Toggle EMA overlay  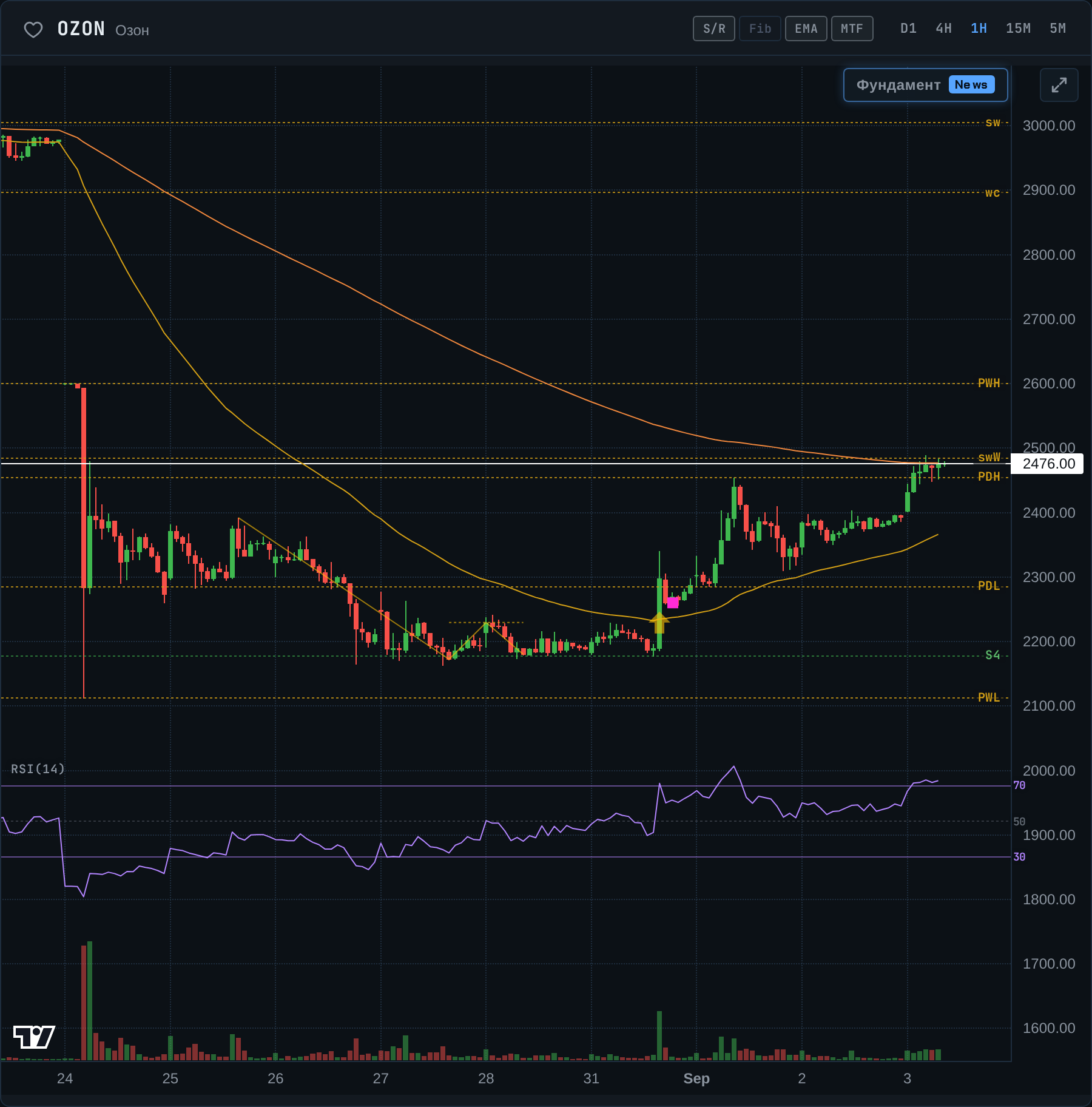[x=806, y=29]
